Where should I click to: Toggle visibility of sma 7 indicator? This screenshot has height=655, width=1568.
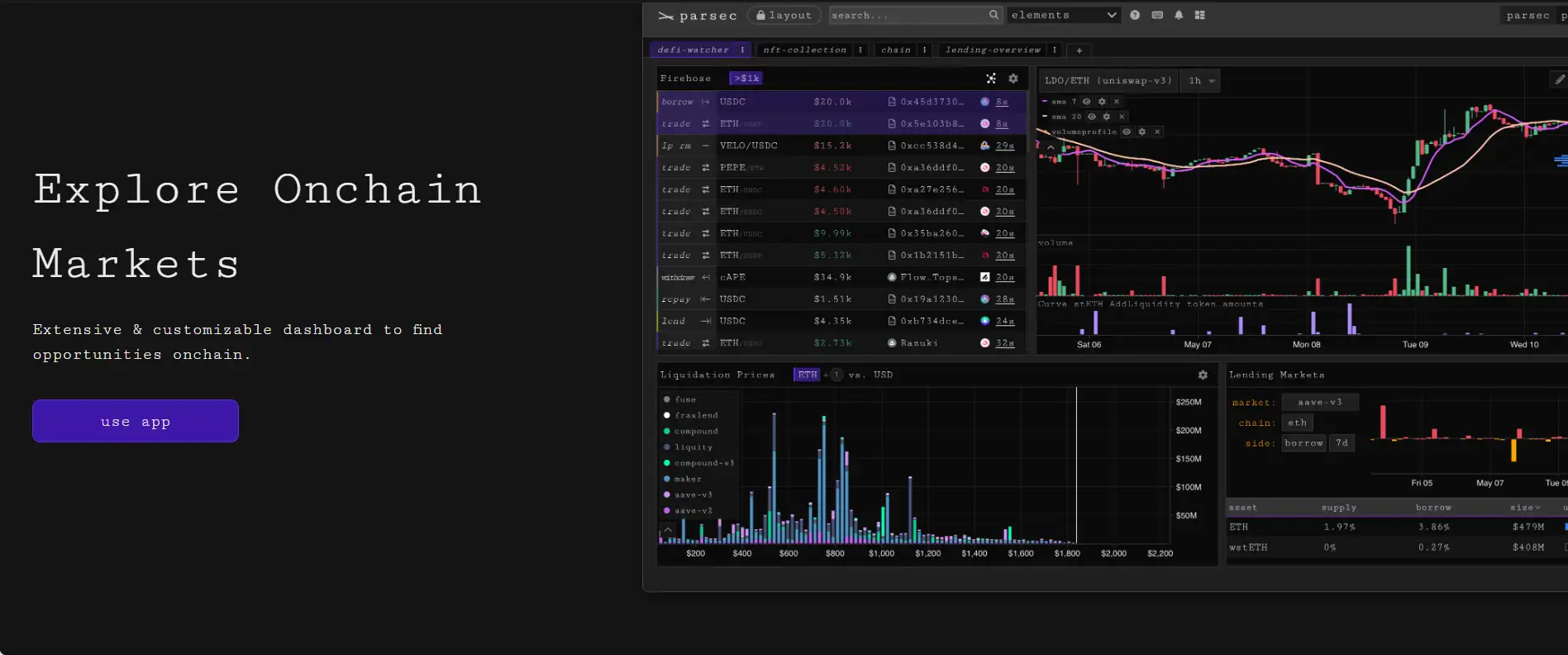tap(1087, 102)
